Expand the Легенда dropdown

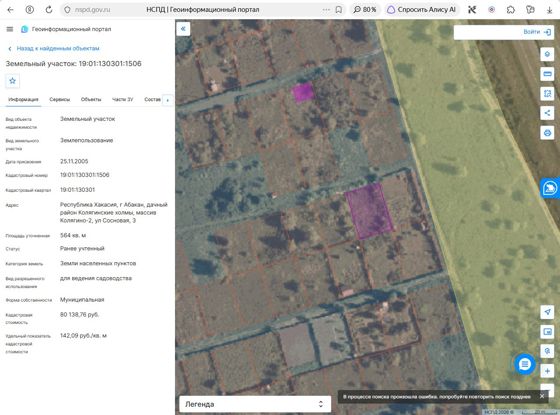tap(255, 404)
